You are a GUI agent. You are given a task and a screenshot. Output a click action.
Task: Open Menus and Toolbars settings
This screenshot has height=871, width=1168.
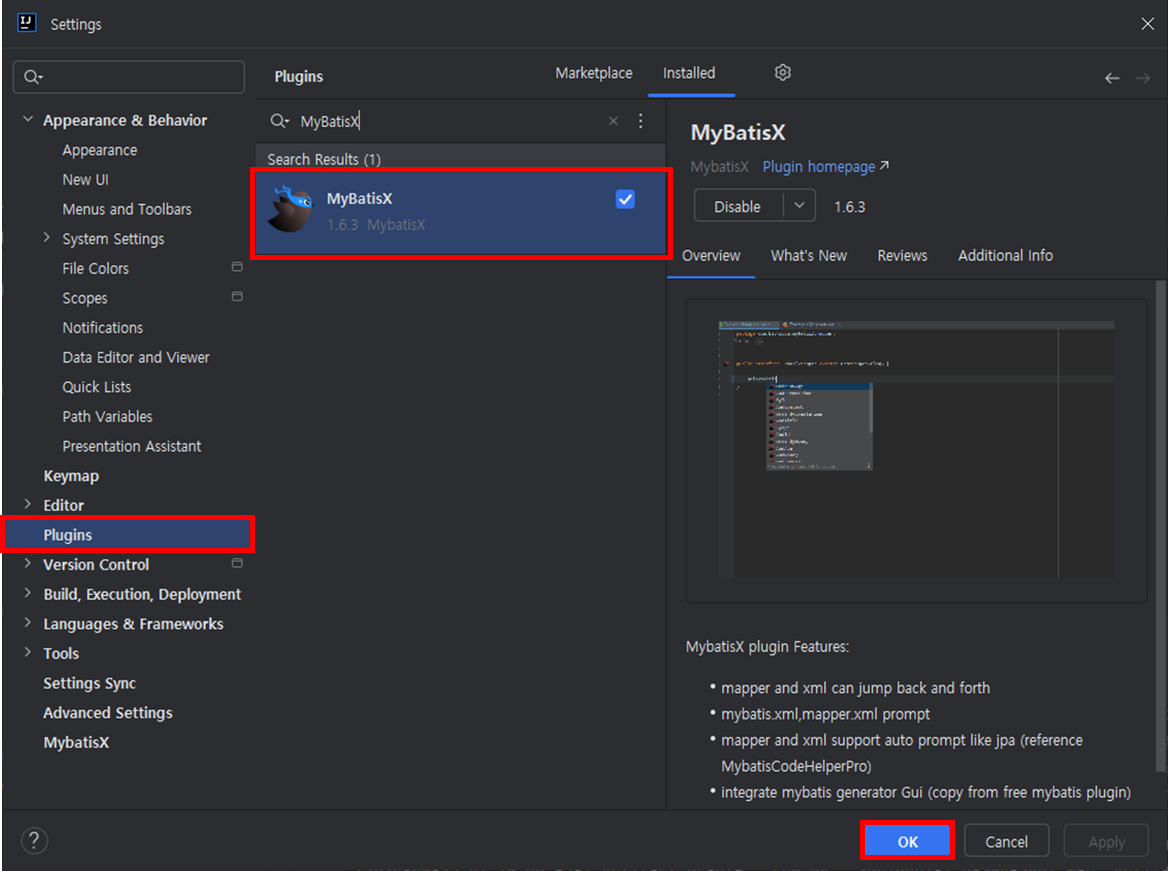pos(127,209)
